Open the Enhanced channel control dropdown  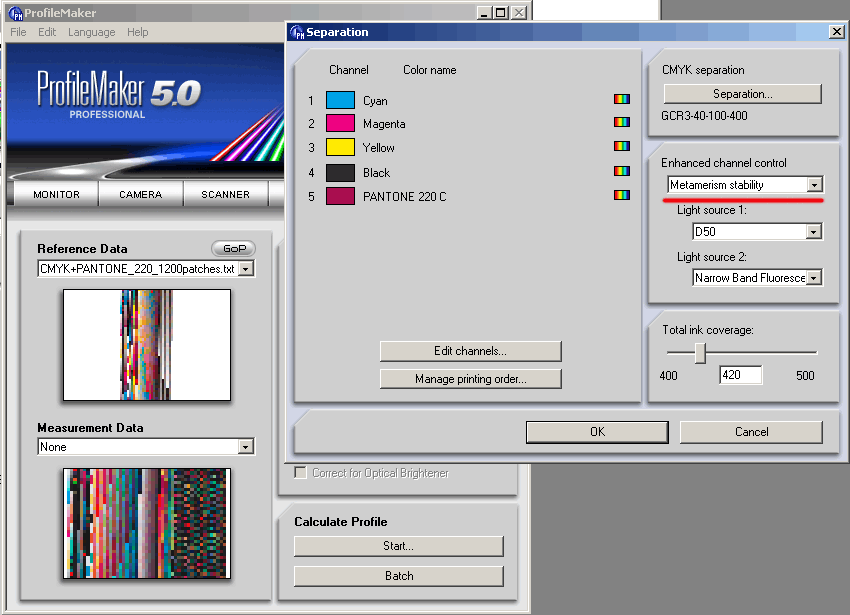(x=814, y=185)
